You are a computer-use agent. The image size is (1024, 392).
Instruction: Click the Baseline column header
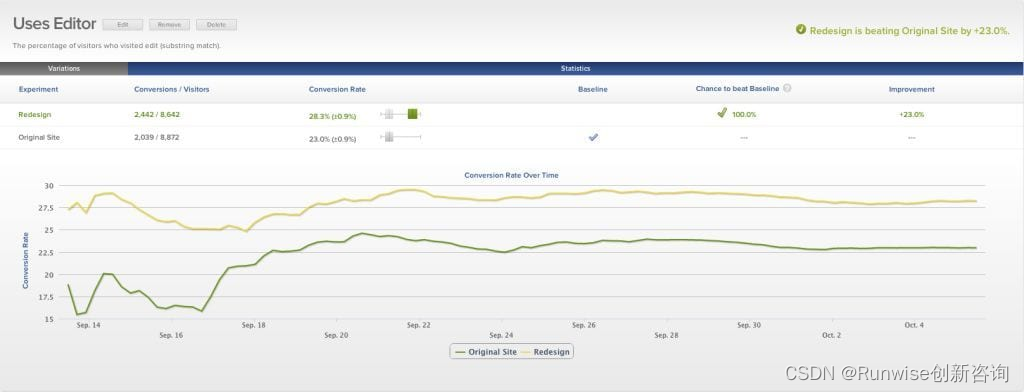tap(592, 90)
